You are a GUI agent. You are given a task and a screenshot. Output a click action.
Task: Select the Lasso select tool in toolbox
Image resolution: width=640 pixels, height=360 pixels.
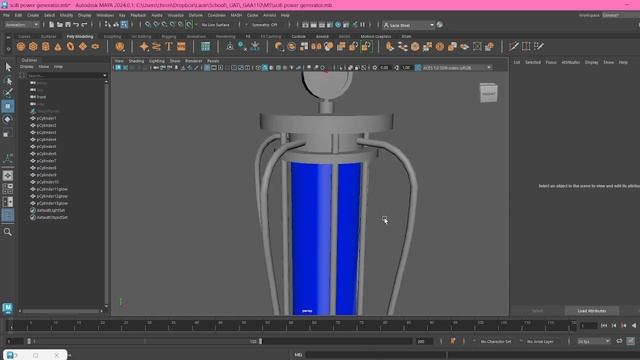tap(8, 80)
